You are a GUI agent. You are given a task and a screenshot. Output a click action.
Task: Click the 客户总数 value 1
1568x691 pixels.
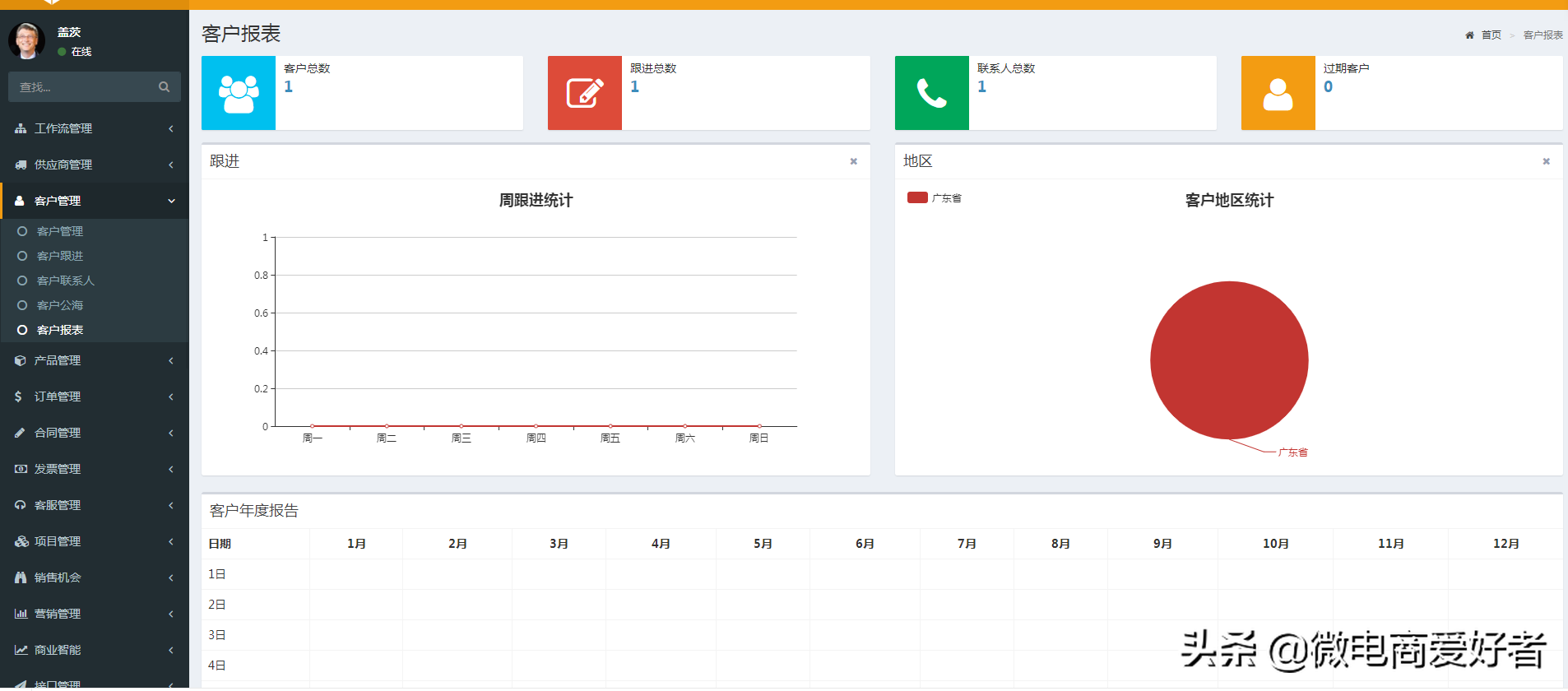point(289,86)
